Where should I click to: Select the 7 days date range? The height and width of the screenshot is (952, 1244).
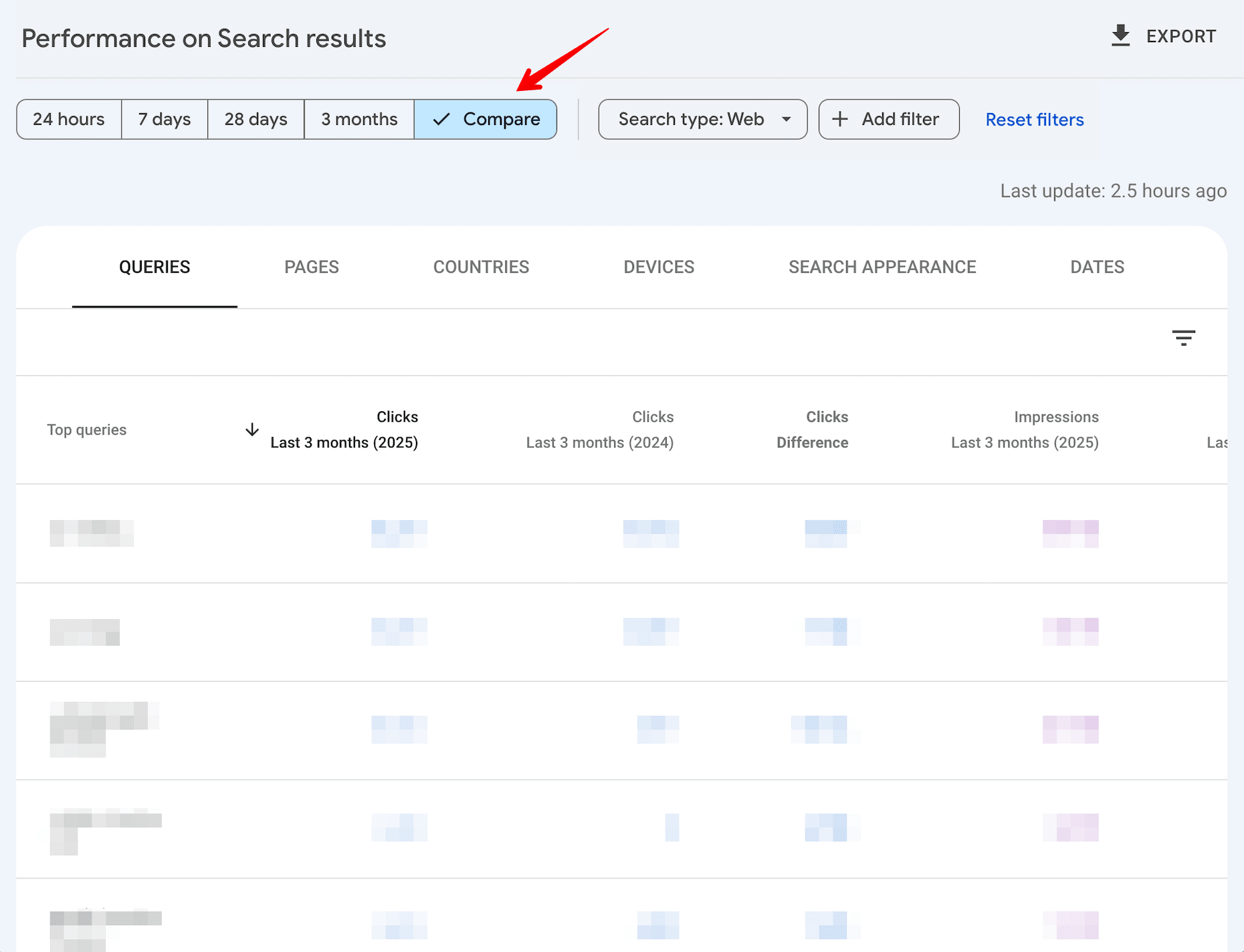coord(164,119)
